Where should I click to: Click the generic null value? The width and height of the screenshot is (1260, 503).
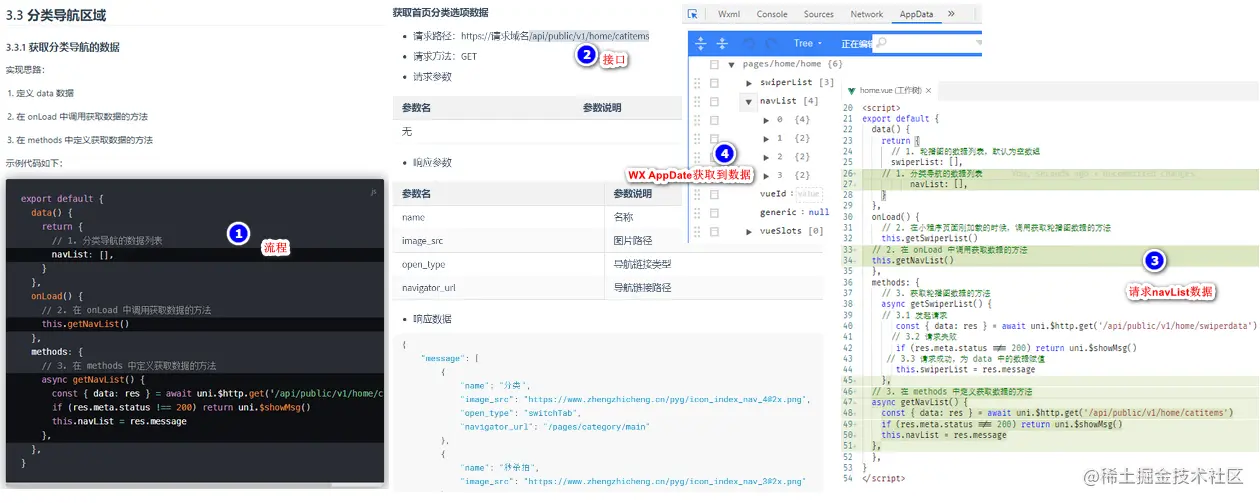point(819,212)
